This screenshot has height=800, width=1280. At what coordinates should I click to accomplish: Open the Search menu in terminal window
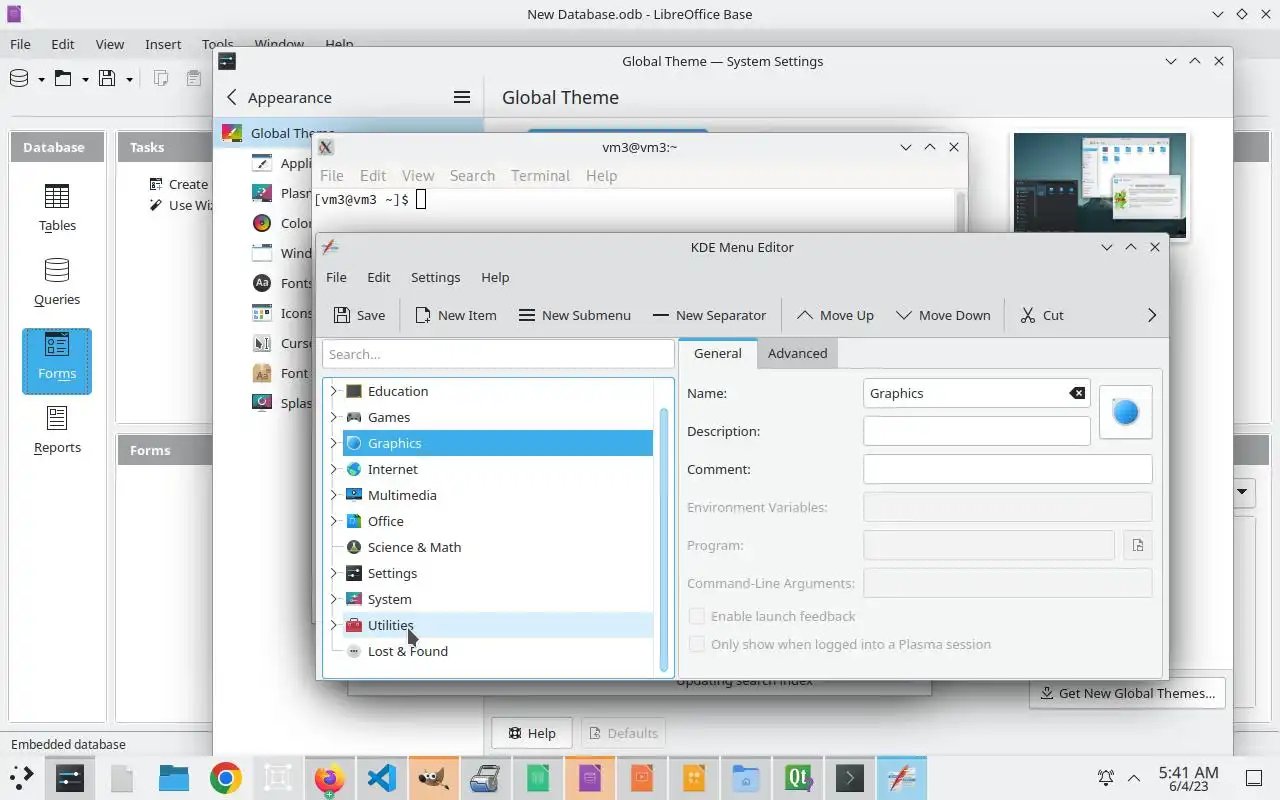[472, 175]
